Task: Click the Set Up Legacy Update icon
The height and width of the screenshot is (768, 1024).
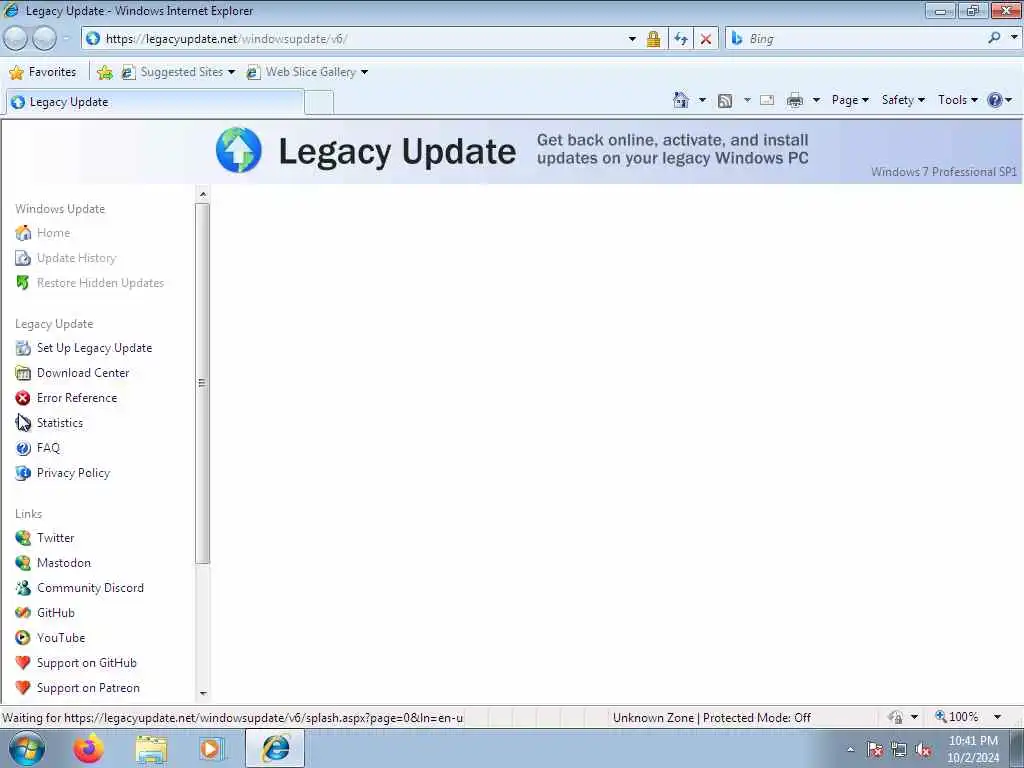Action: pyautogui.click(x=23, y=348)
